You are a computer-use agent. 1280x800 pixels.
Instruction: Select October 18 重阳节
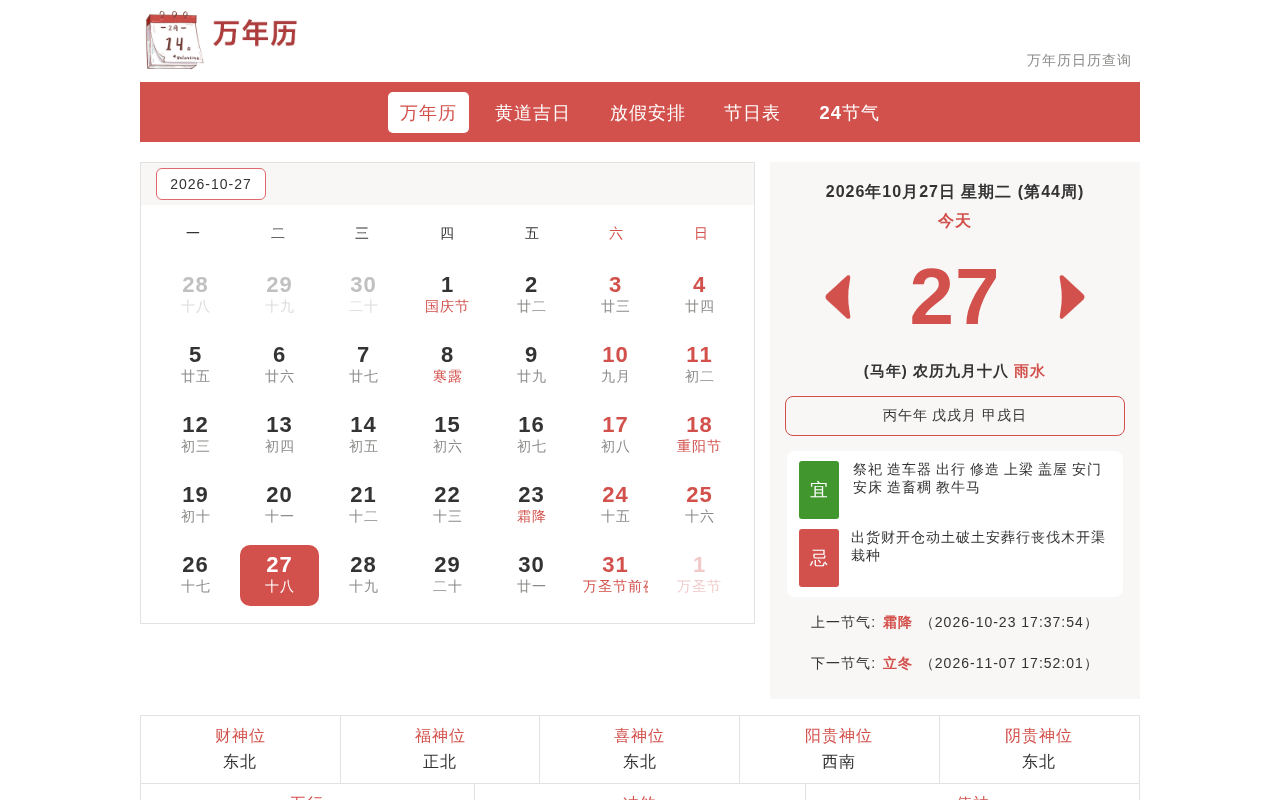(x=699, y=435)
